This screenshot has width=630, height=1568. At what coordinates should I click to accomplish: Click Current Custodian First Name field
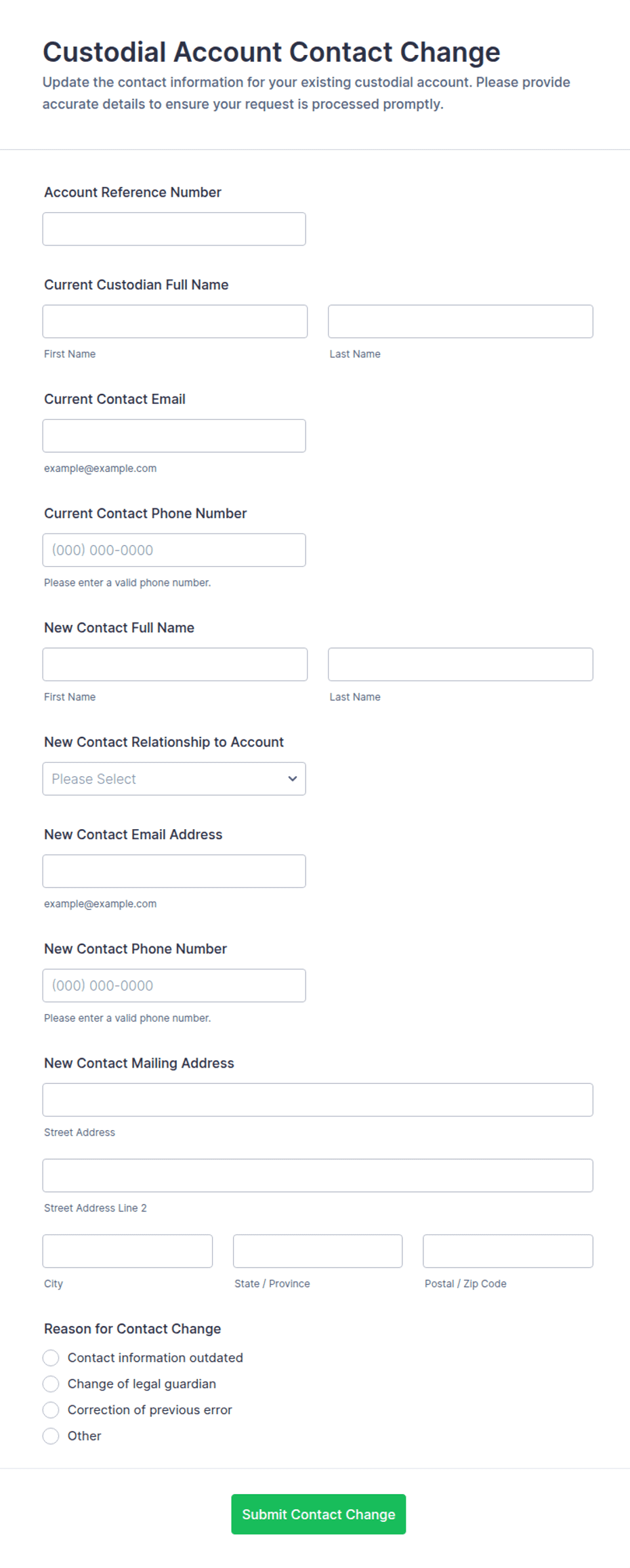(x=175, y=321)
